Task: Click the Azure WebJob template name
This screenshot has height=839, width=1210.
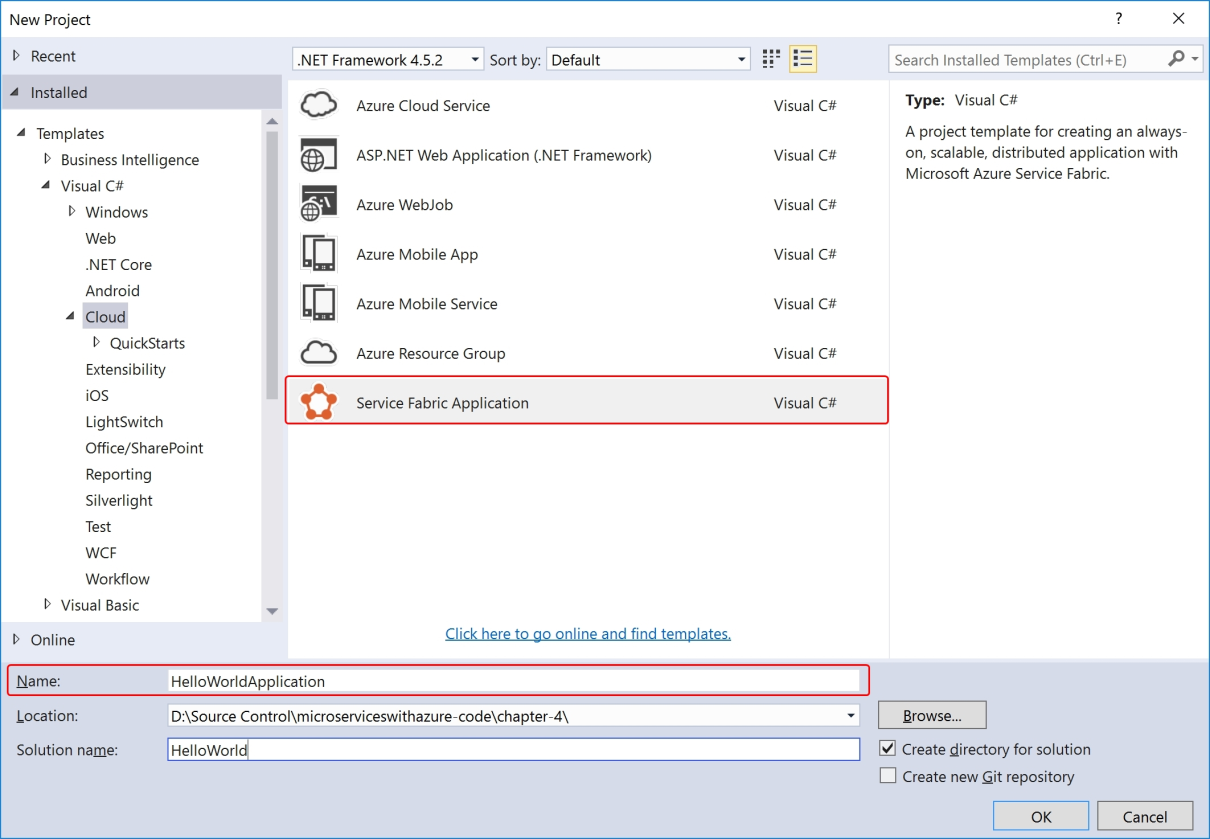Action: click(405, 204)
